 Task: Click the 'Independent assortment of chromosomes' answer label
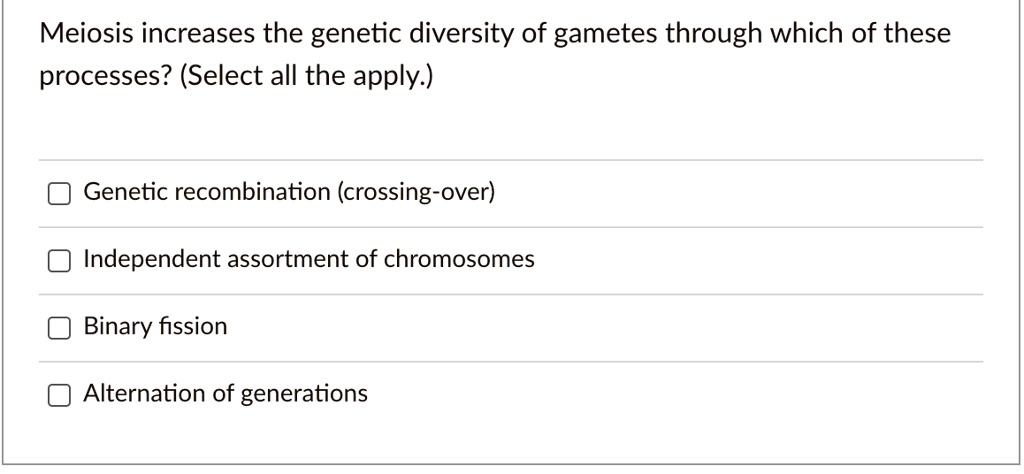pyautogui.click(x=309, y=259)
